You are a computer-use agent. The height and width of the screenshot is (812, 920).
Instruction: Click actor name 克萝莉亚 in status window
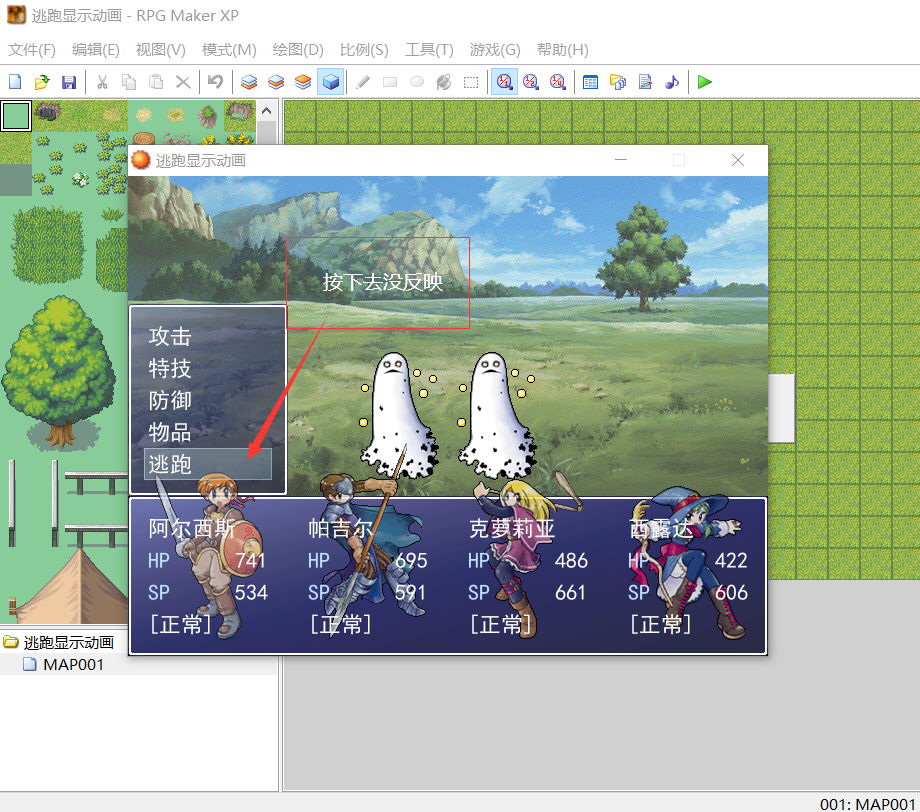point(512,529)
